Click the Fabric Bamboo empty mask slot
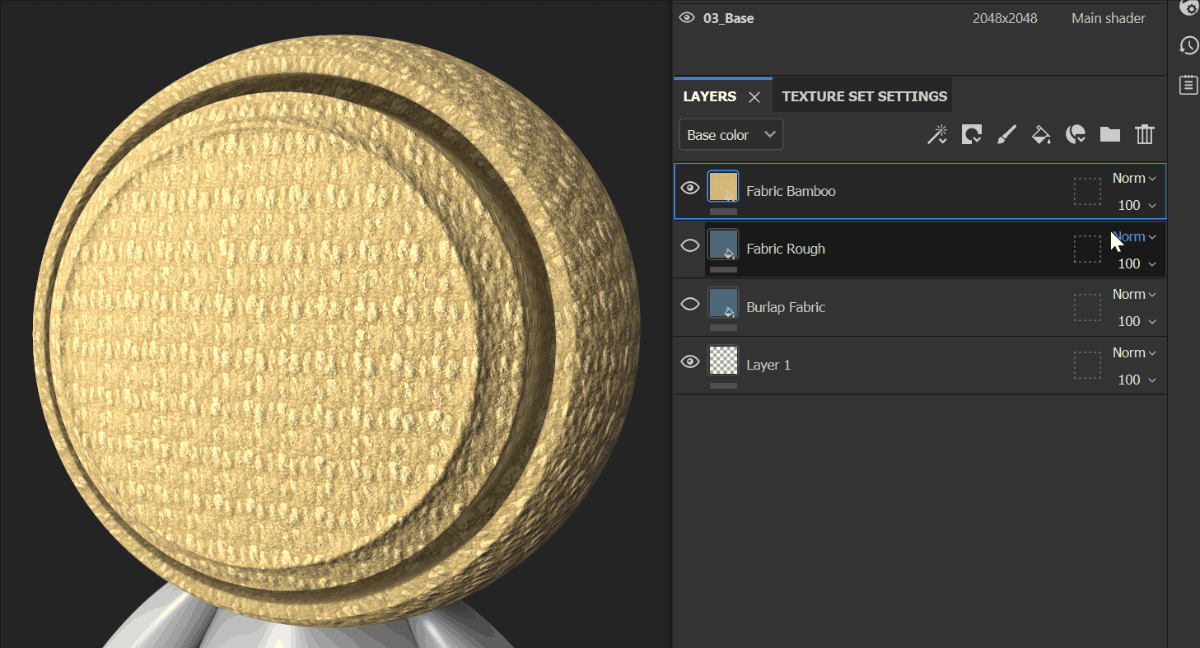1200x648 pixels. 1087,191
